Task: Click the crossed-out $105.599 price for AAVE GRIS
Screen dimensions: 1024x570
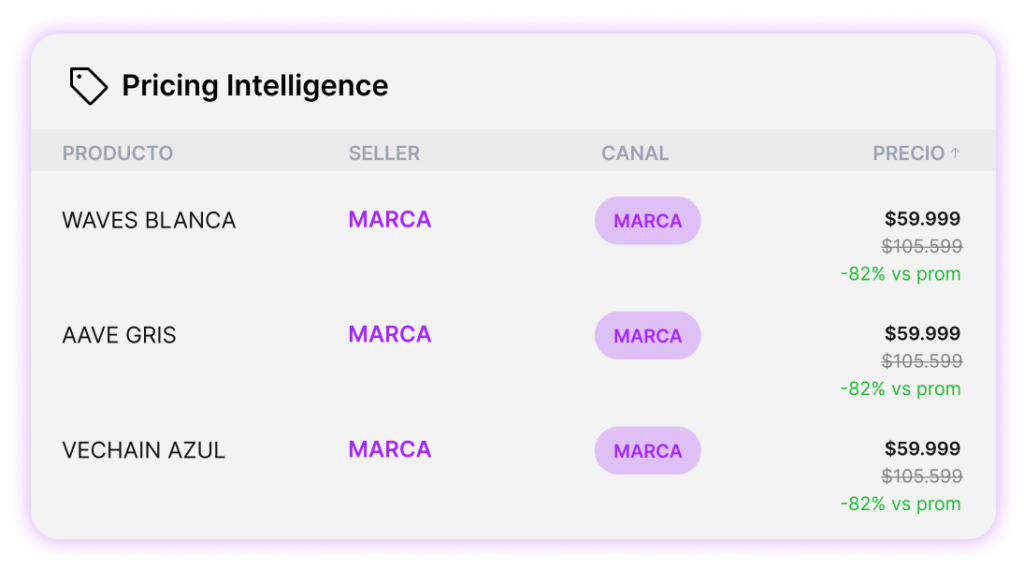Action: (x=921, y=360)
